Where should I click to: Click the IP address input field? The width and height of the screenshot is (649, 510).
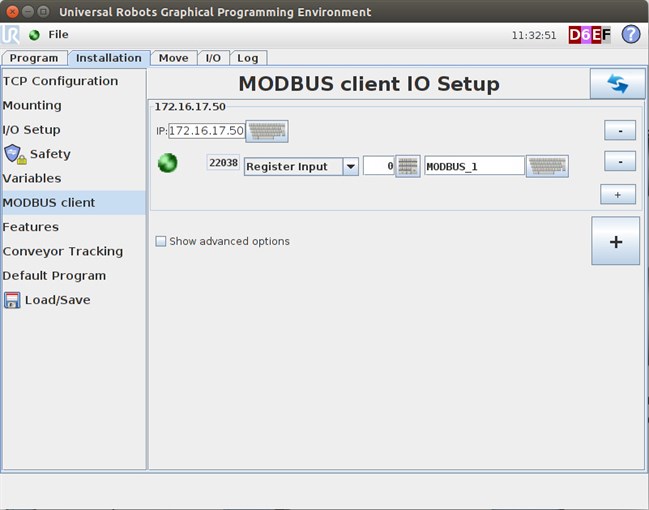pos(207,131)
